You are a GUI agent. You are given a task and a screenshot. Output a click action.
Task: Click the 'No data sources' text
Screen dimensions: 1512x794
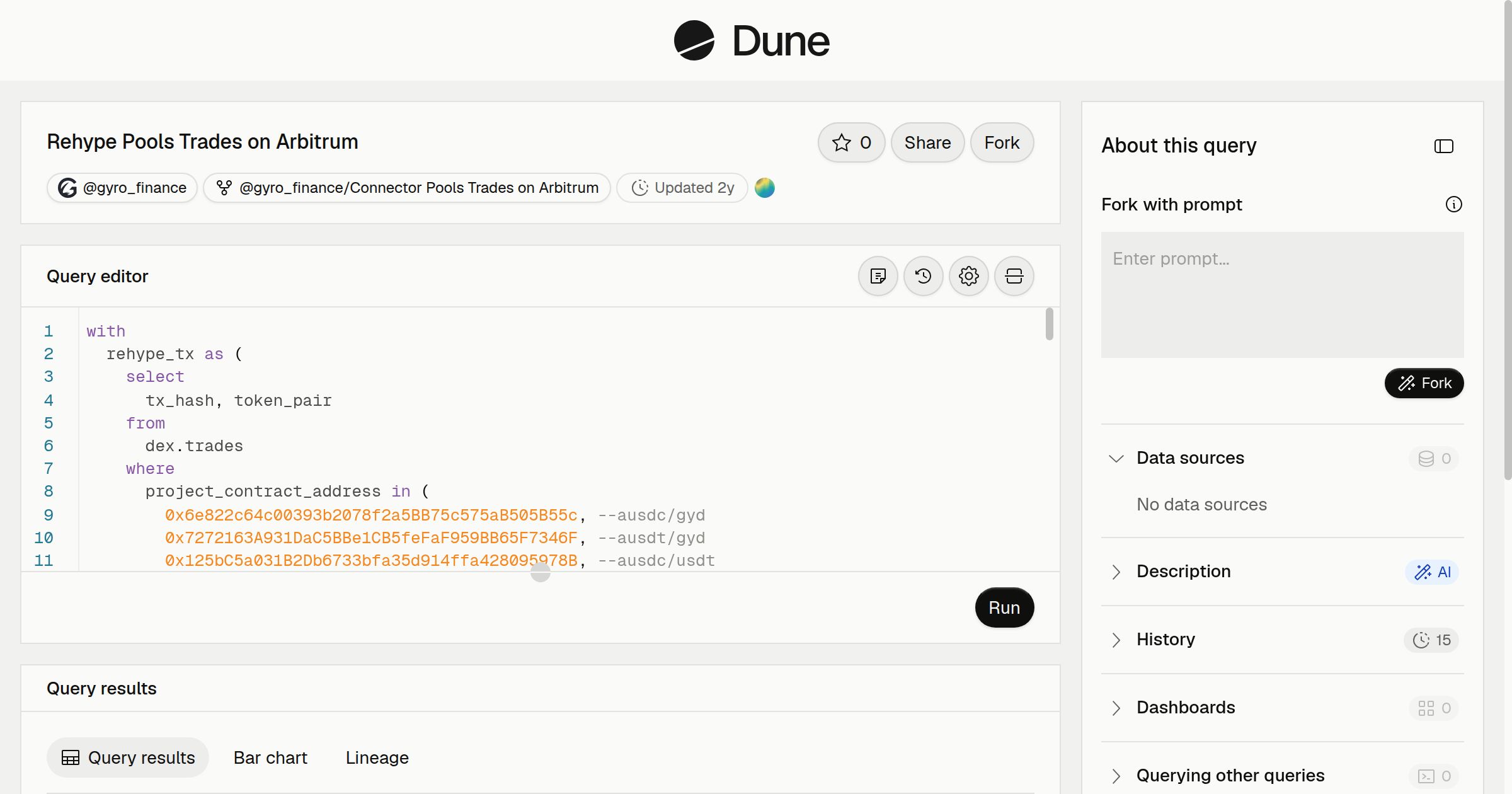pos(1201,504)
